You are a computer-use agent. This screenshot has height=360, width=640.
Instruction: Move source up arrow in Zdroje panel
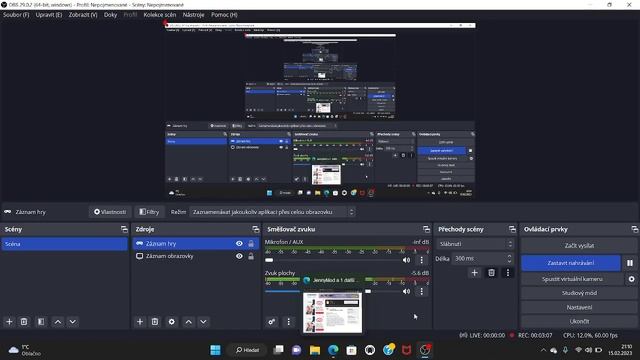189,322
